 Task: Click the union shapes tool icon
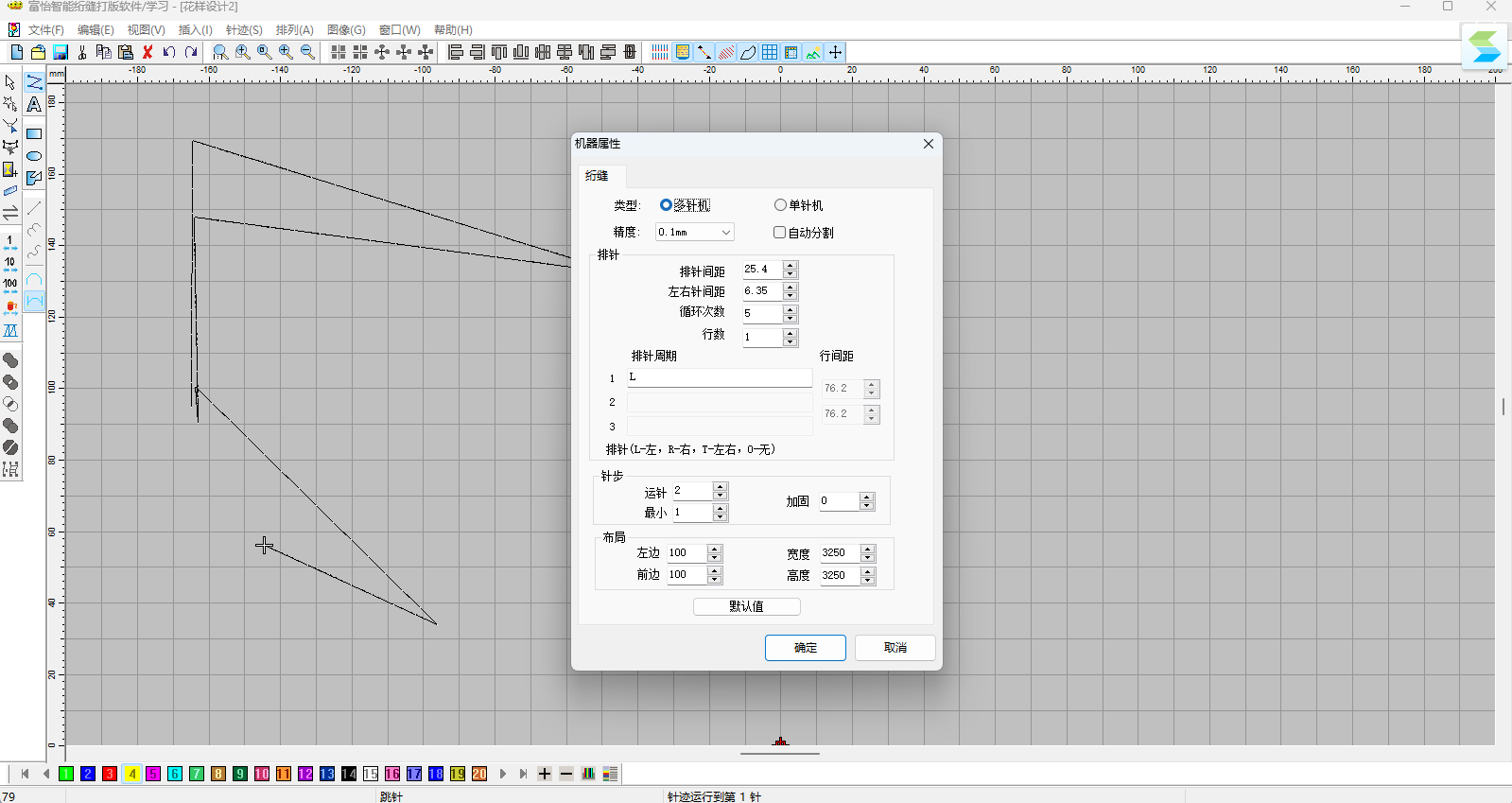point(10,360)
